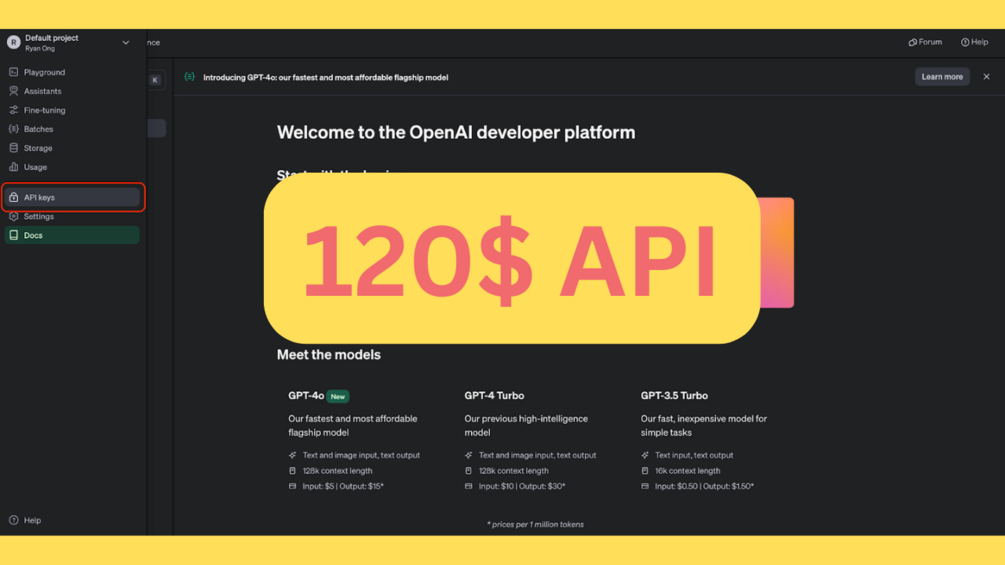Open the Assistants menu item
This screenshot has height=565, width=1005.
pos(72,91)
